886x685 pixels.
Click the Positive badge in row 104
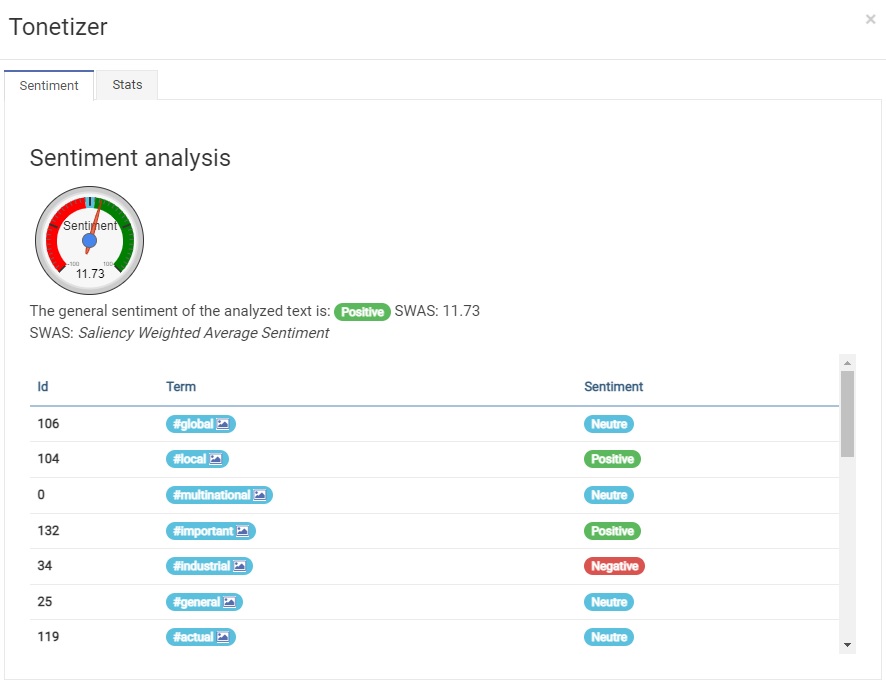point(612,459)
